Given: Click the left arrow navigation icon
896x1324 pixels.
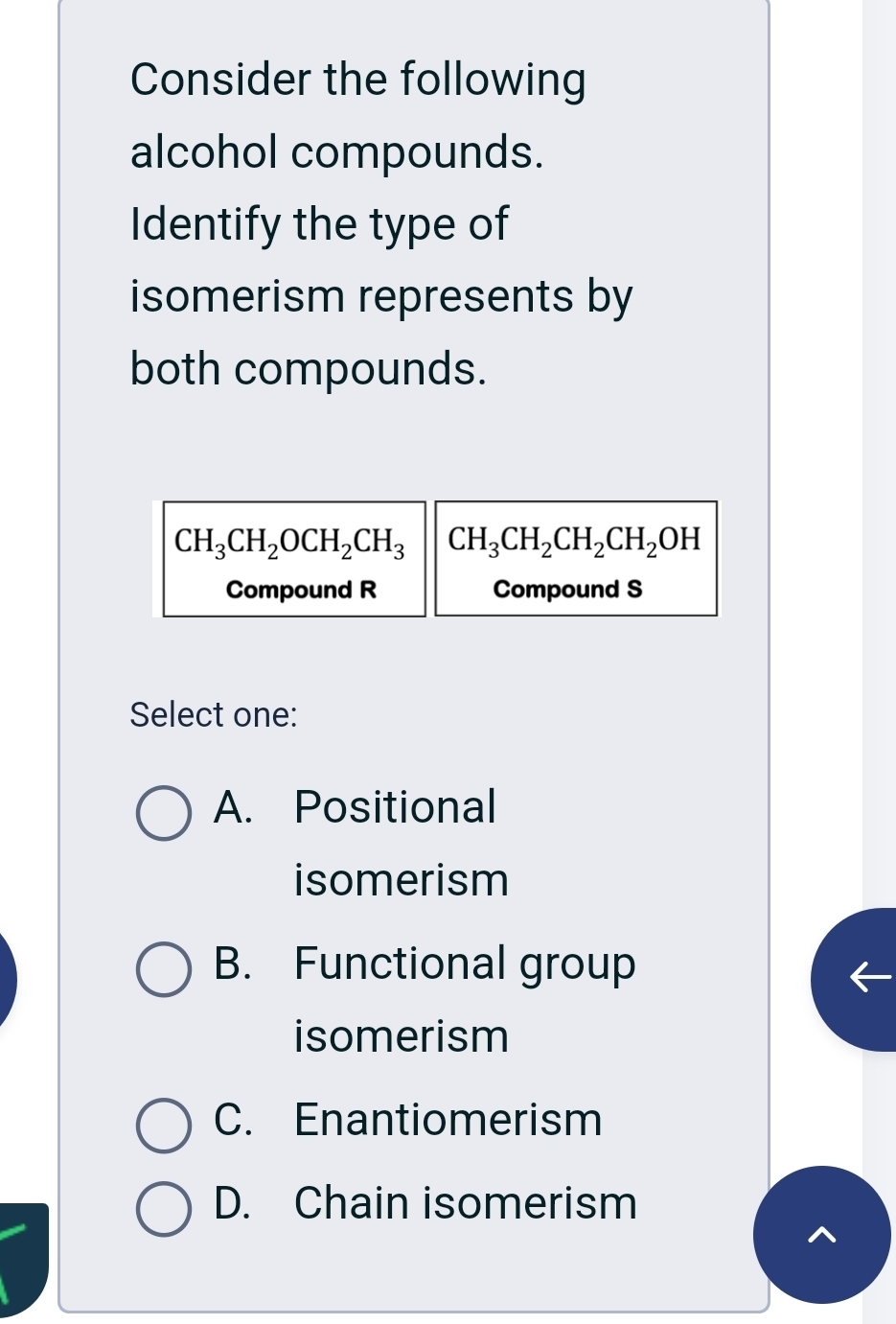Looking at the screenshot, I should (868, 979).
